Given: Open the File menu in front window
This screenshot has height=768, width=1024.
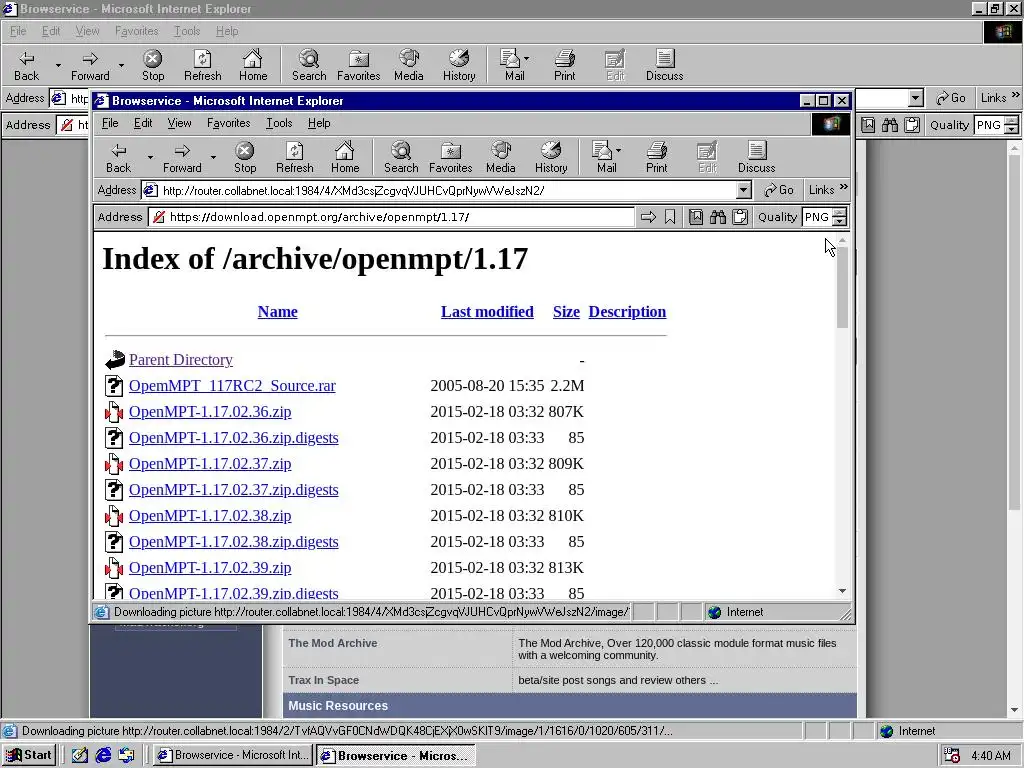Looking at the screenshot, I should [110, 123].
